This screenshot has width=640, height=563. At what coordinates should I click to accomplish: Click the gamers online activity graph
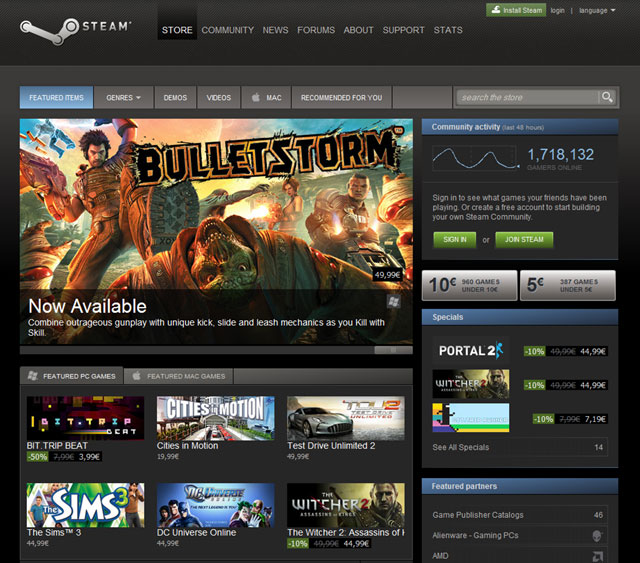click(x=476, y=158)
